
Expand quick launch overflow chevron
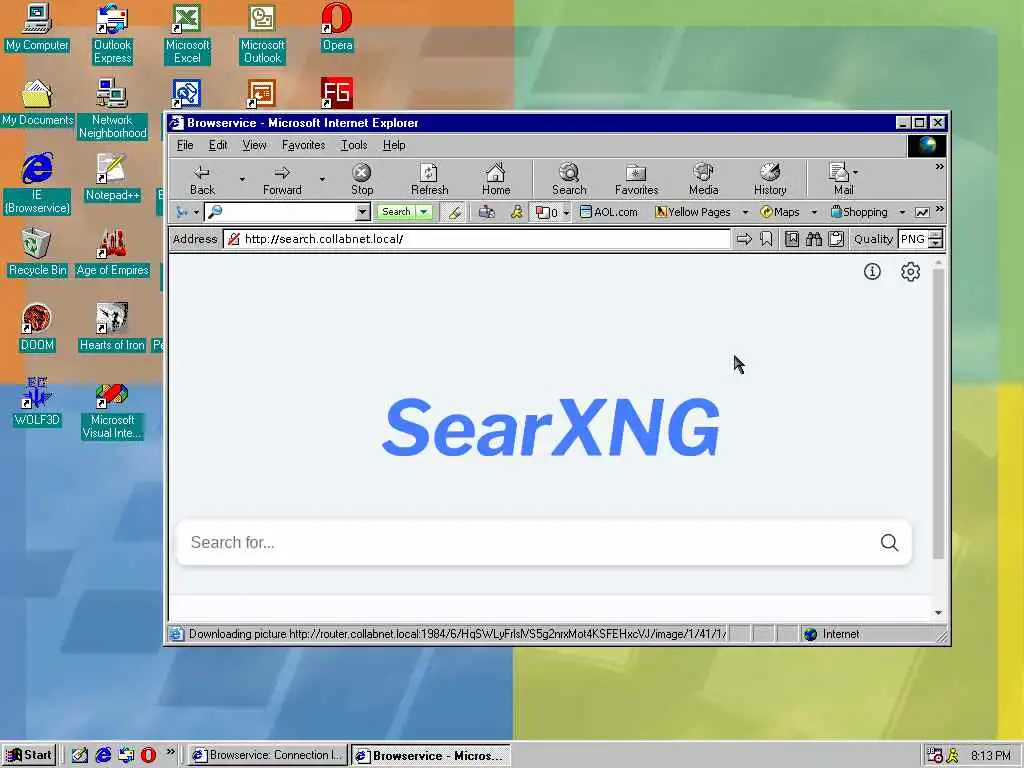[170, 752]
